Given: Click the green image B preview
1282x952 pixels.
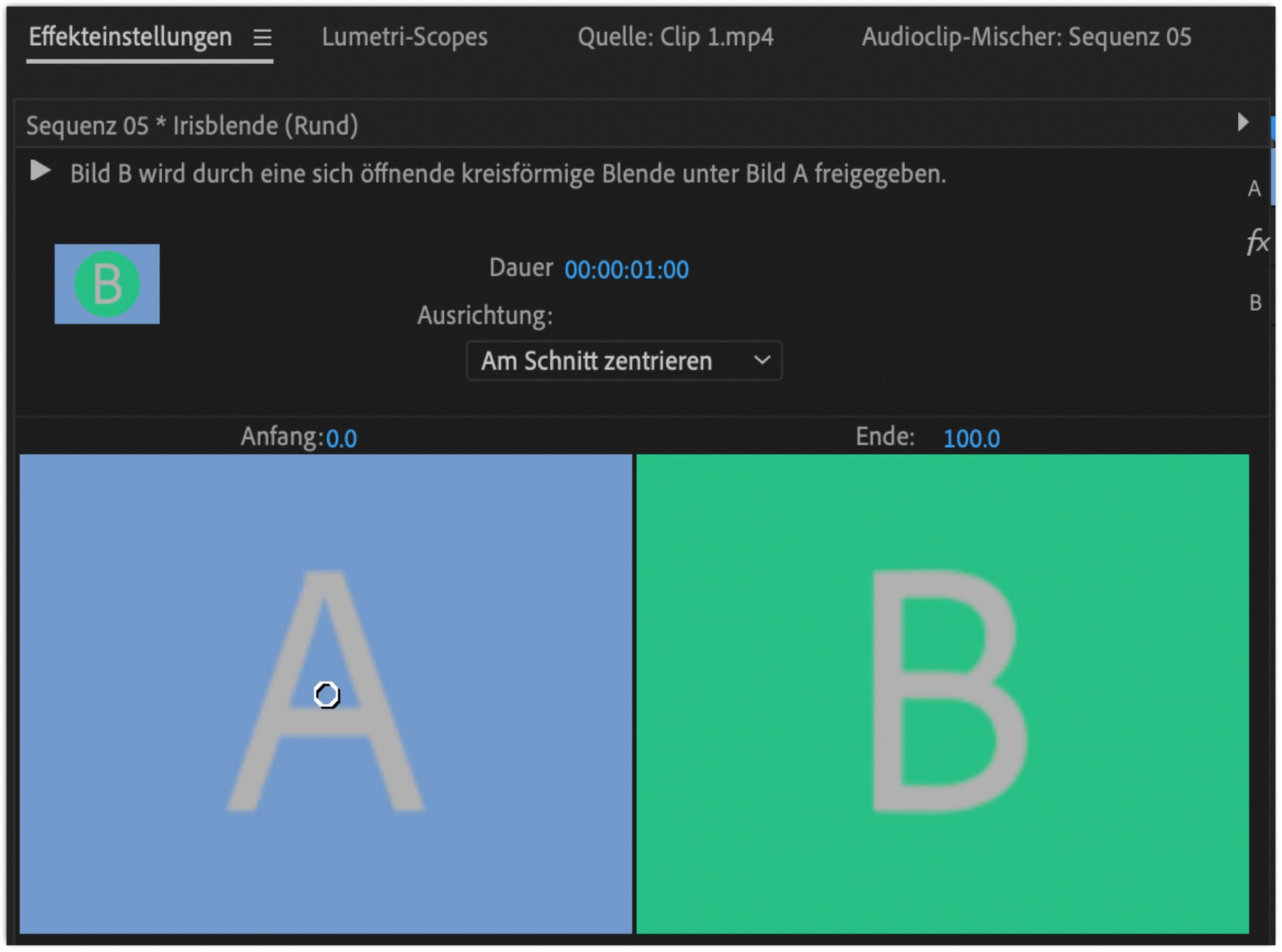Looking at the screenshot, I should [x=941, y=701].
